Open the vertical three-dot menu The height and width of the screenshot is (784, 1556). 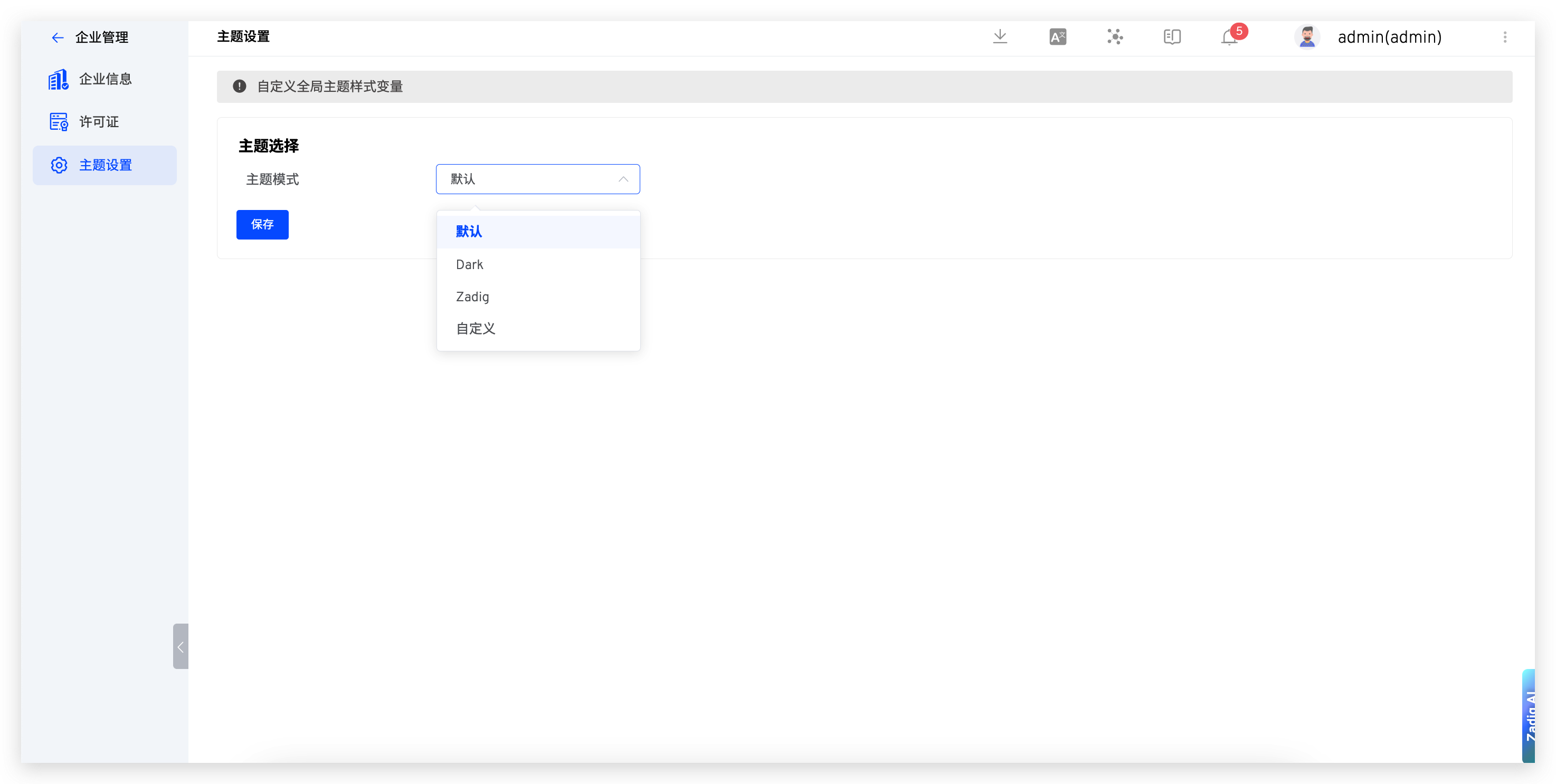point(1505,37)
